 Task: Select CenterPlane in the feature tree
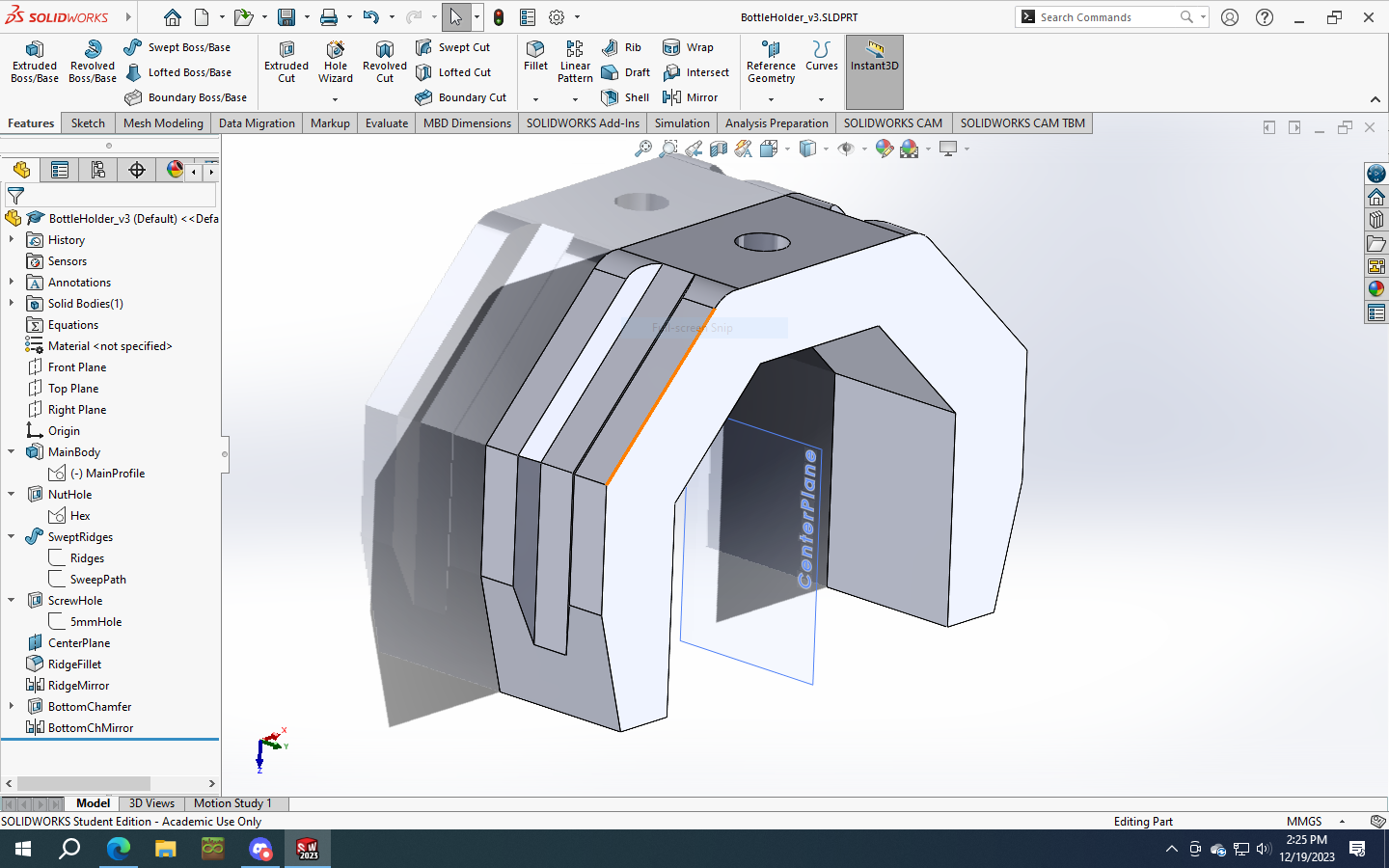79,643
